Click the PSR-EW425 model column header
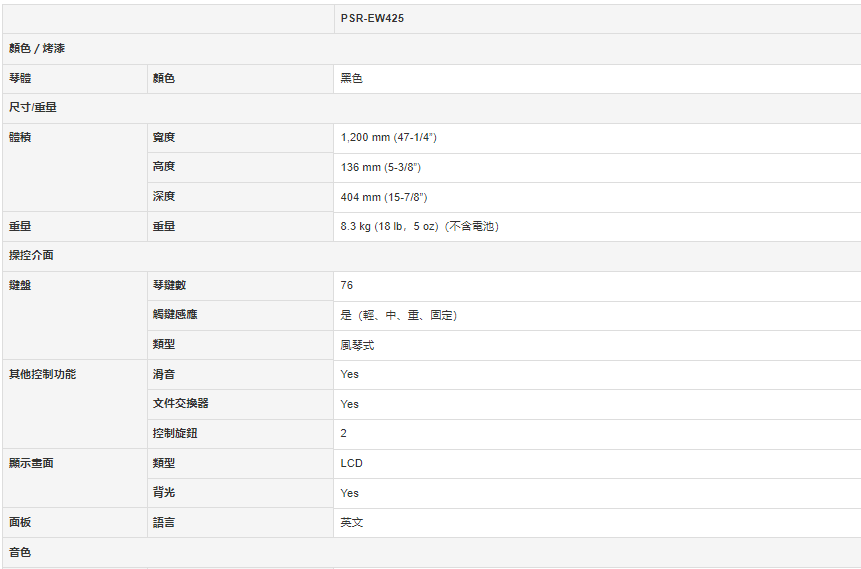 click(x=372, y=18)
